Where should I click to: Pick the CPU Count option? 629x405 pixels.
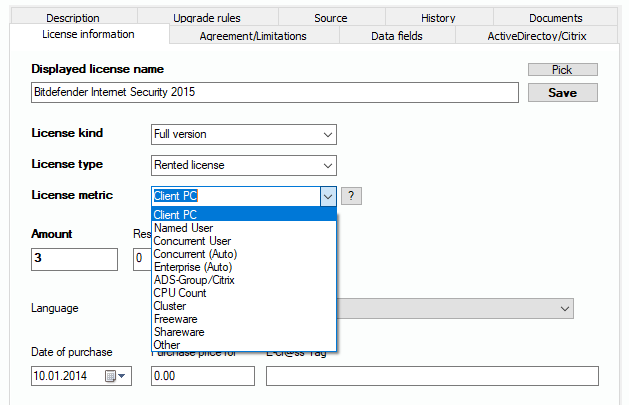pyautogui.click(x=180, y=293)
